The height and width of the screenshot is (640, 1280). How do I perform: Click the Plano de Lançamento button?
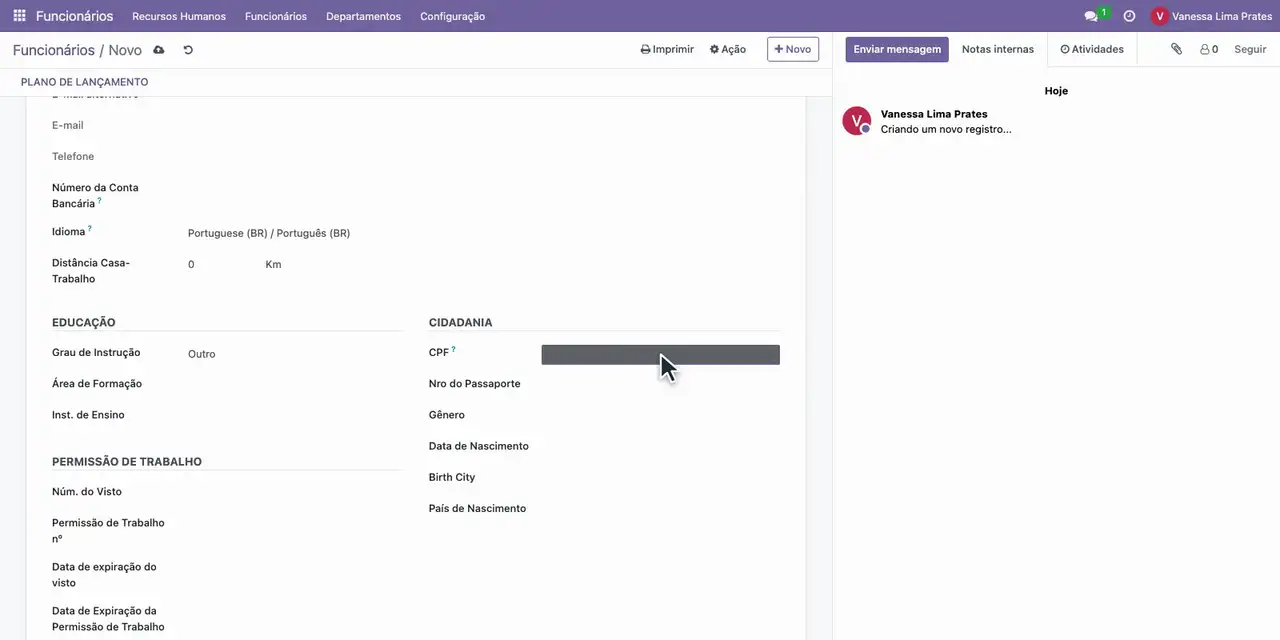pos(84,82)
